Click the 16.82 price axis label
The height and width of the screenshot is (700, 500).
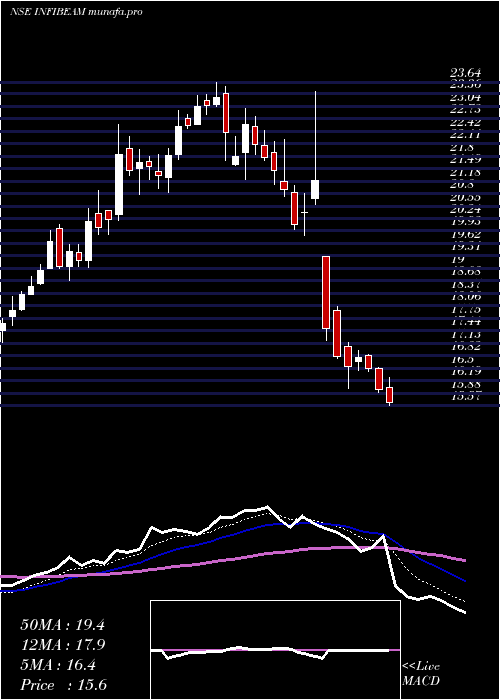tap(465, 347)
